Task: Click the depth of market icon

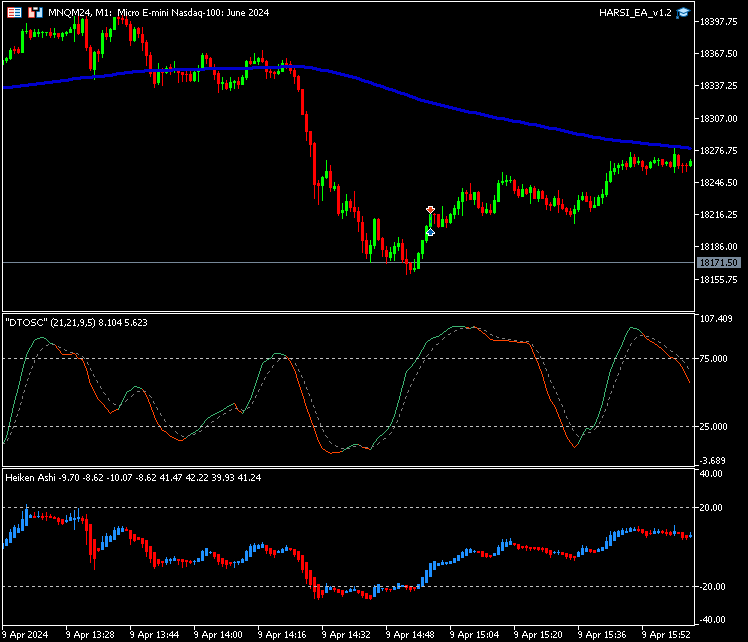Action: click(35, 12)
